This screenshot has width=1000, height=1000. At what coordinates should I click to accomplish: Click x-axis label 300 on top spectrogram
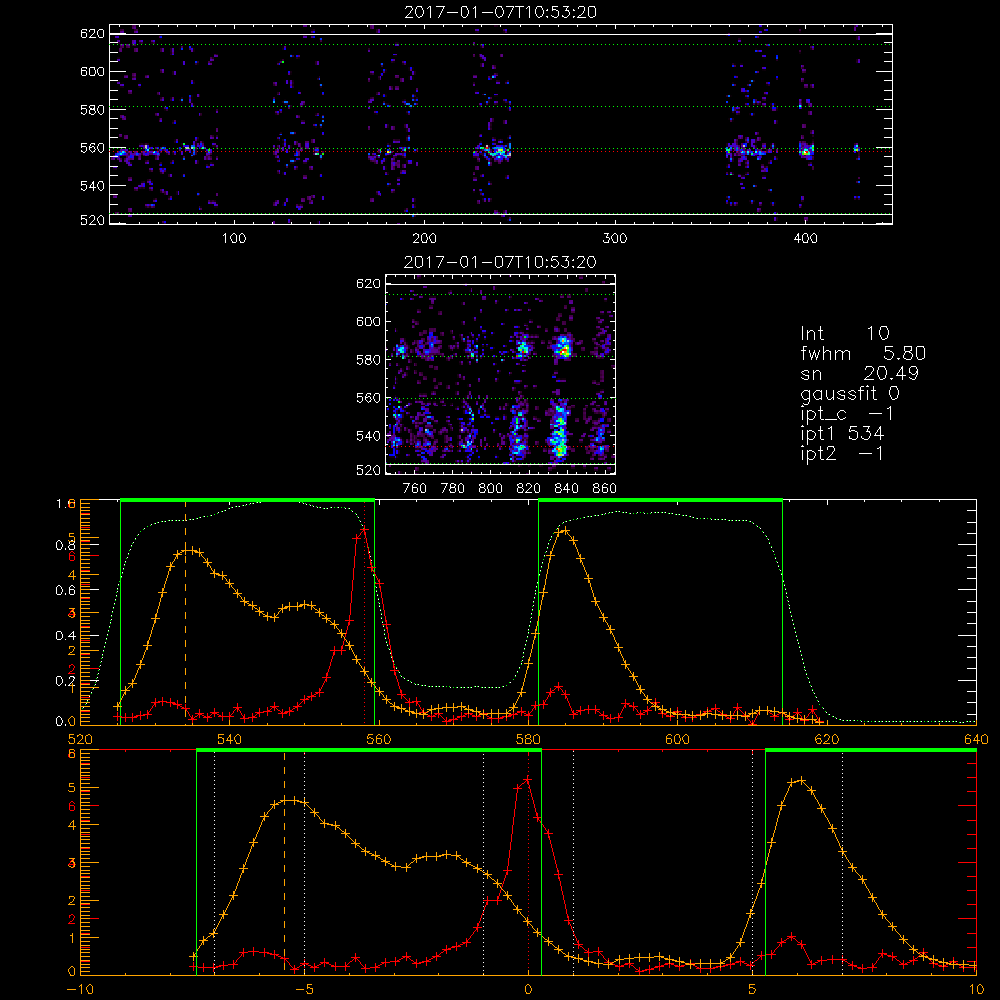coord(615,239)
